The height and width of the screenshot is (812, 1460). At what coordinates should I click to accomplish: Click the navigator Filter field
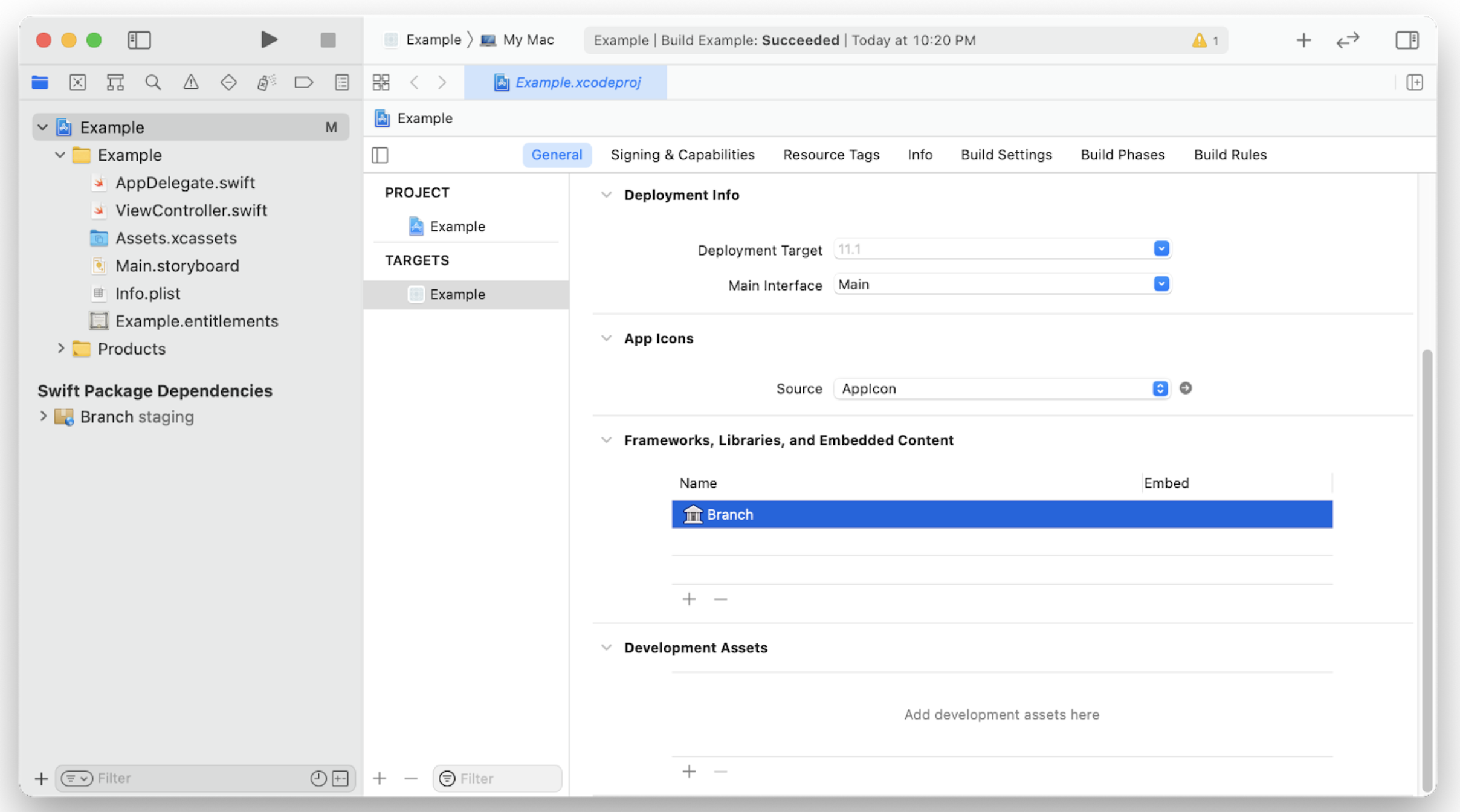click(x=205, y=778)
